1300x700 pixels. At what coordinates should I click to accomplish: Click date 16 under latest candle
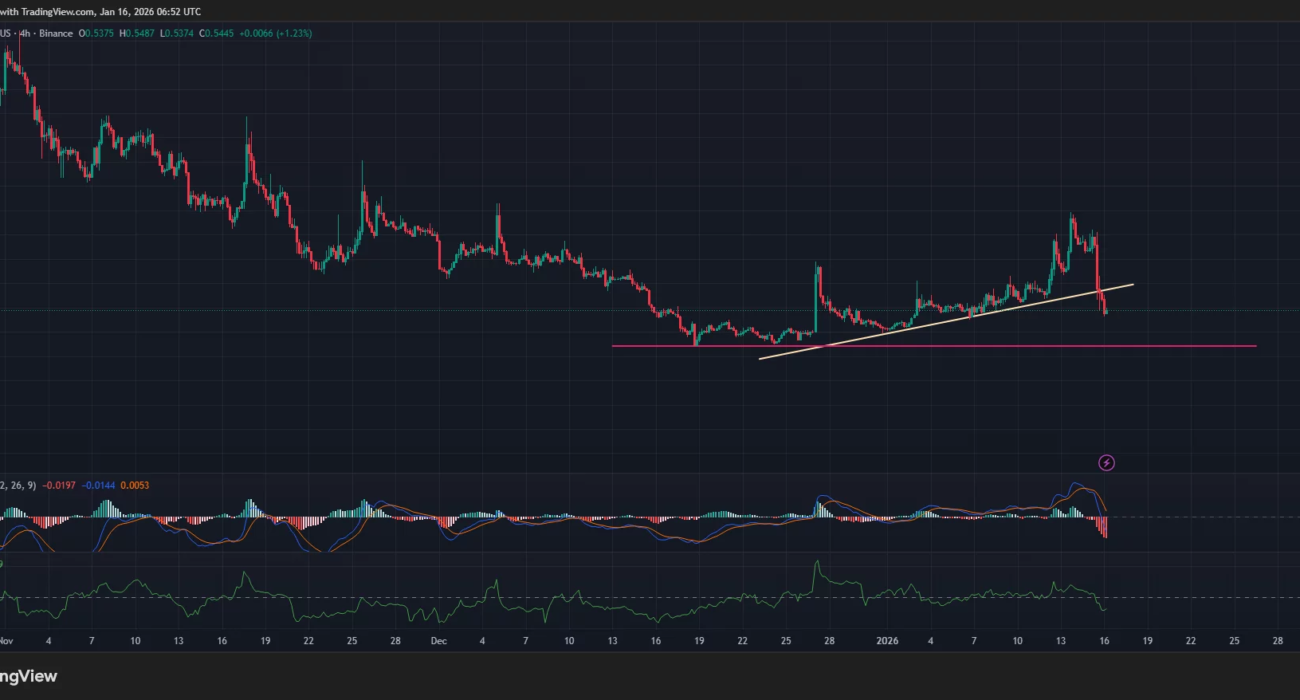1104,640
